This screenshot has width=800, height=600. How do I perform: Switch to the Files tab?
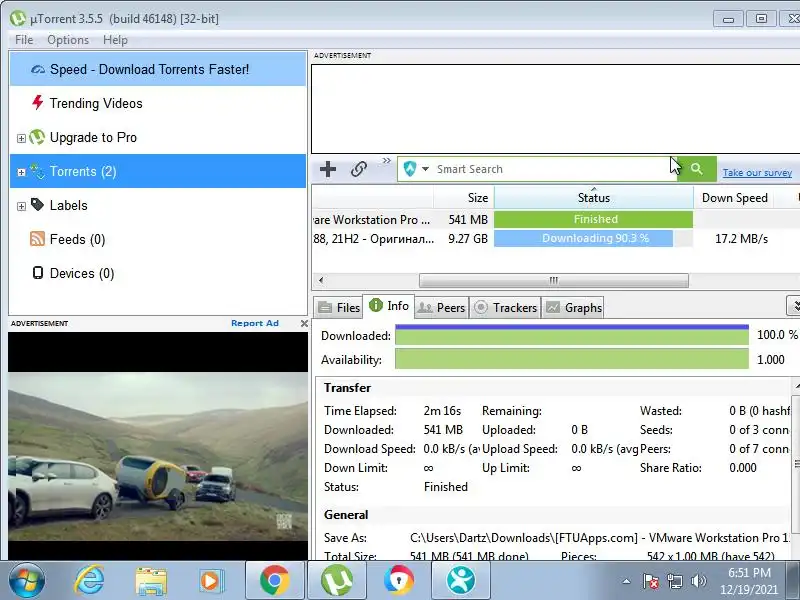[x=339, y=308]
